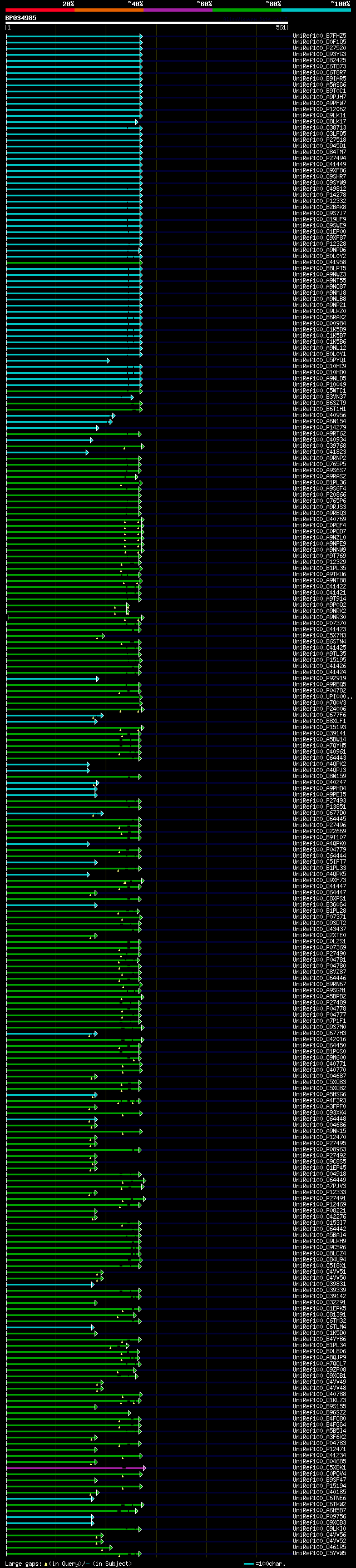Open the UniRef100_Q93YG3 entry
Image resolution: width=356 pixels, height=1568 pixels.
point(319,54)
